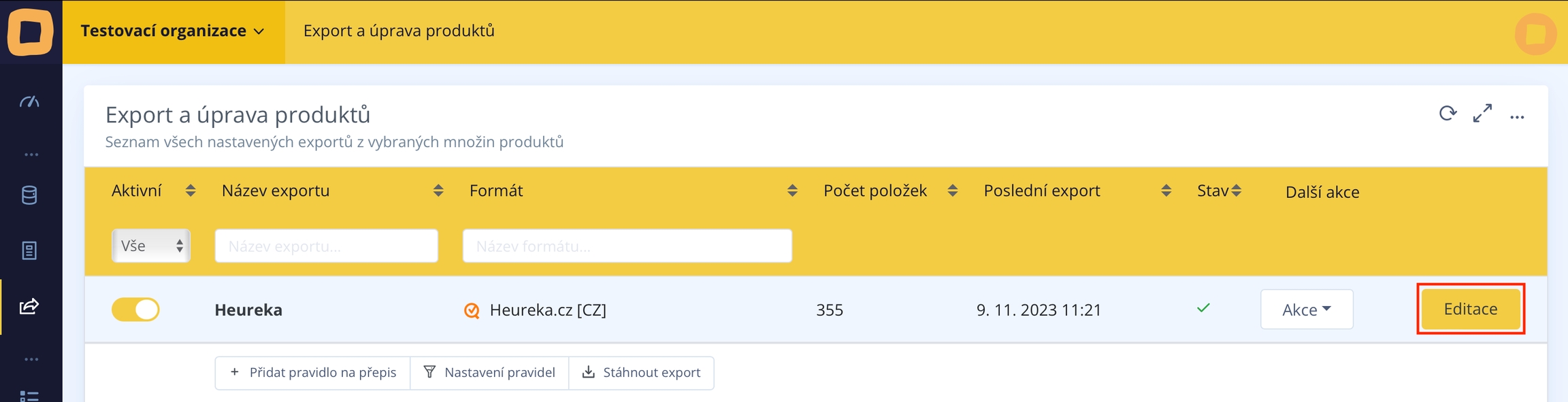
Task: Click the Editace button
Action: coord(1470,309)
